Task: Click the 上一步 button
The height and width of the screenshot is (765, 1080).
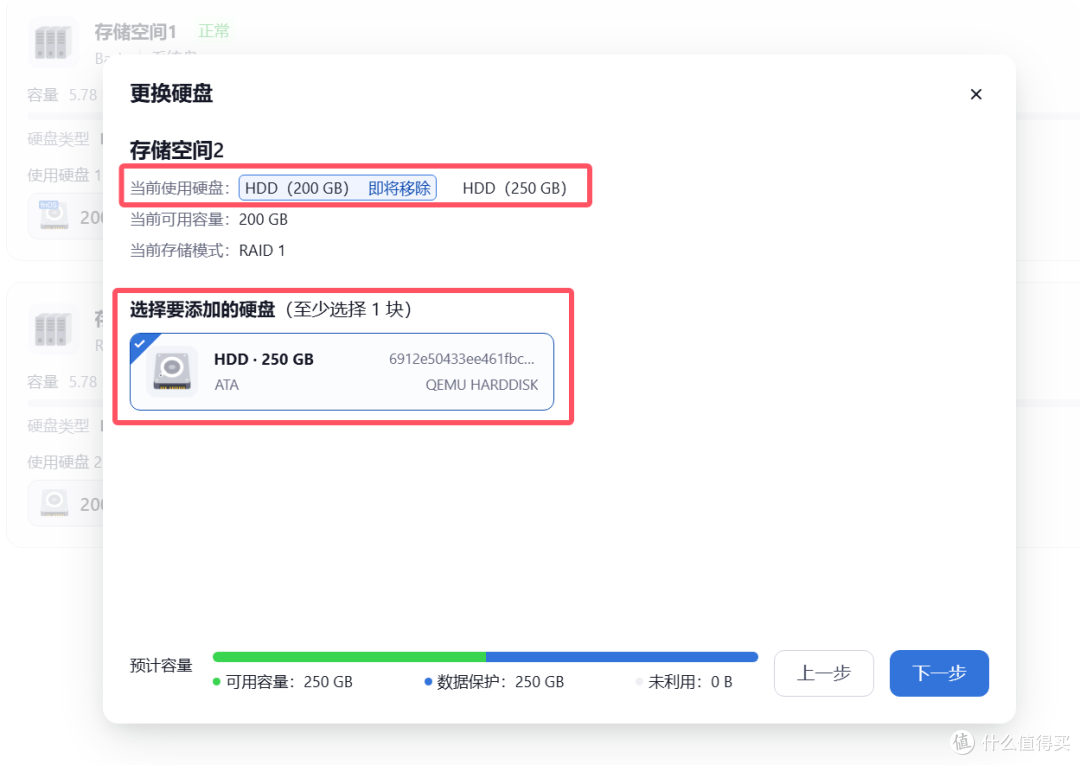Action: coord(823,673)
